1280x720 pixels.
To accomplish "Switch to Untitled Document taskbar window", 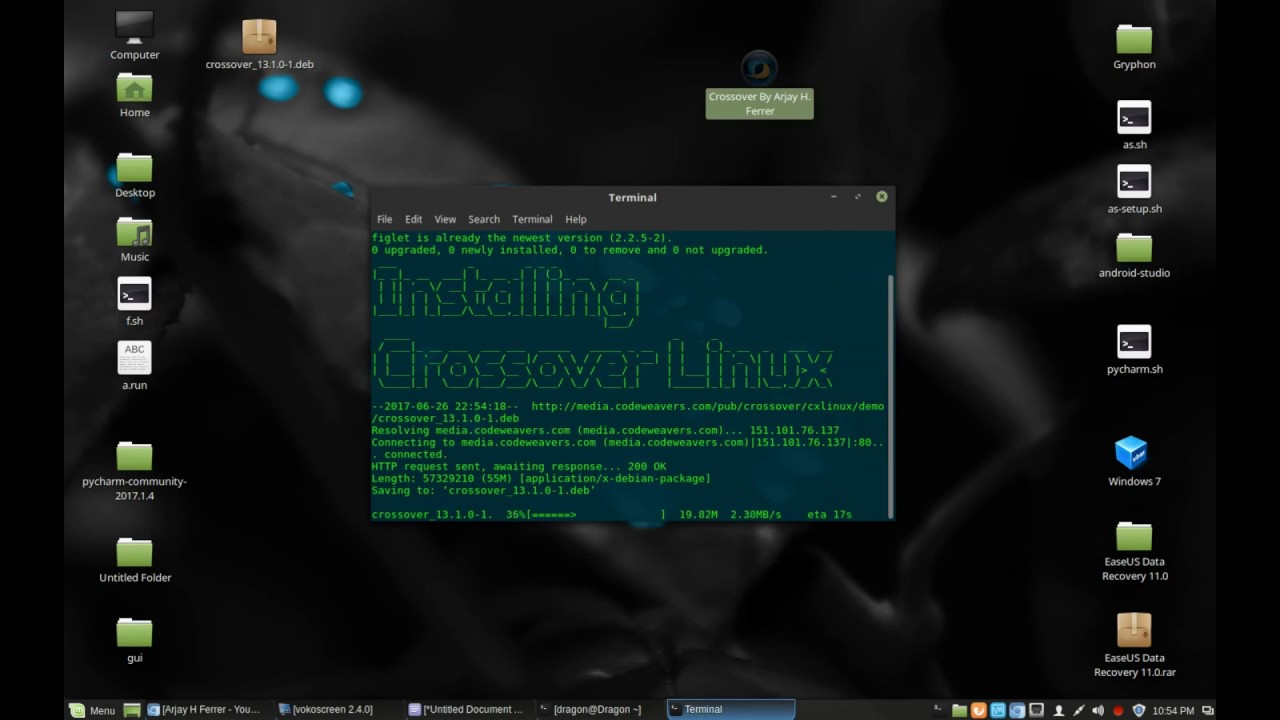I will click(x=467, y=709).
